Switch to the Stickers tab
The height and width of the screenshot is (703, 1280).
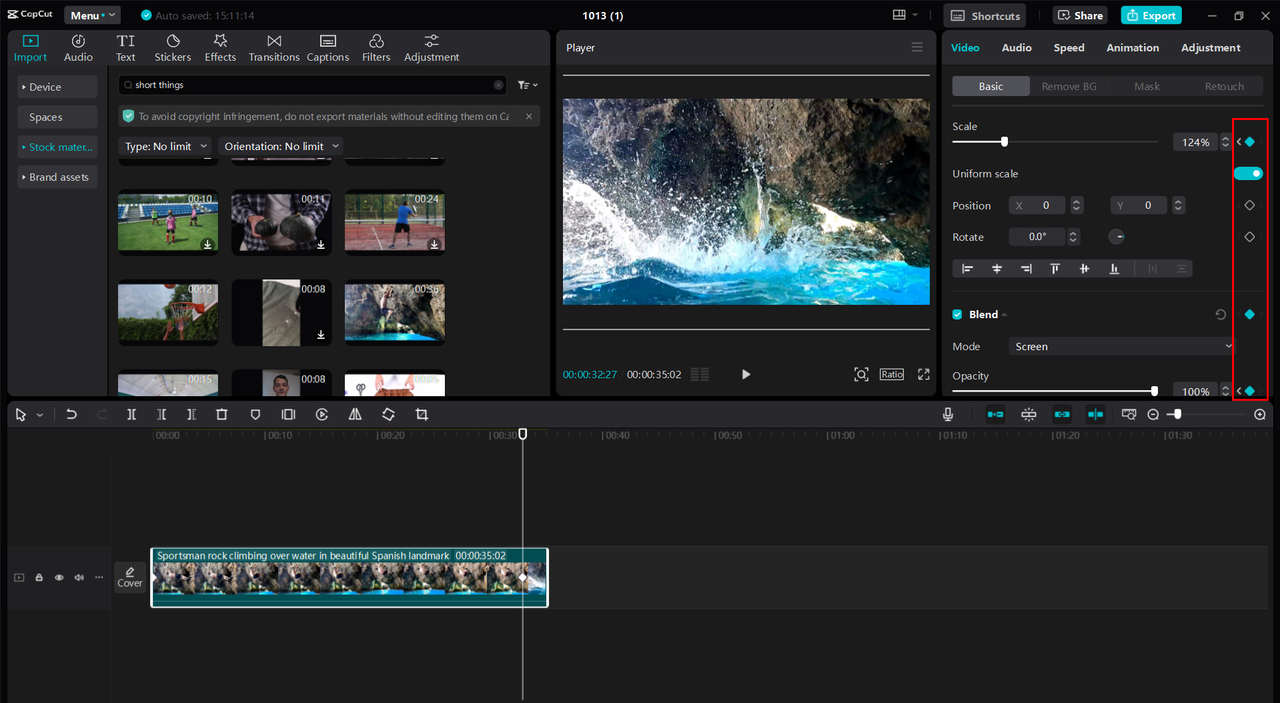point(173,47)
